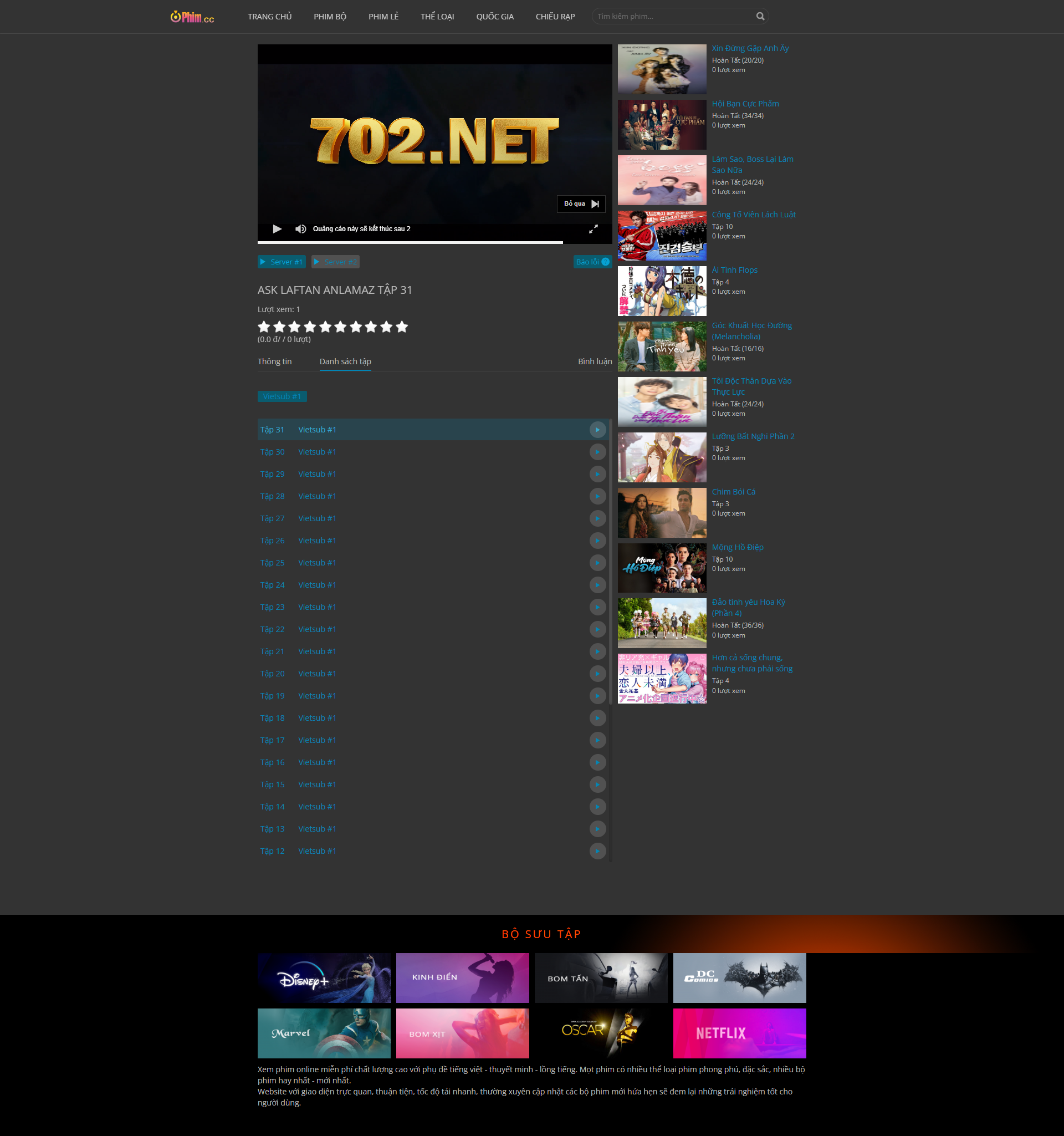Click play icon for Tập 25
1064x1136 pixels.
coord(597,563)
